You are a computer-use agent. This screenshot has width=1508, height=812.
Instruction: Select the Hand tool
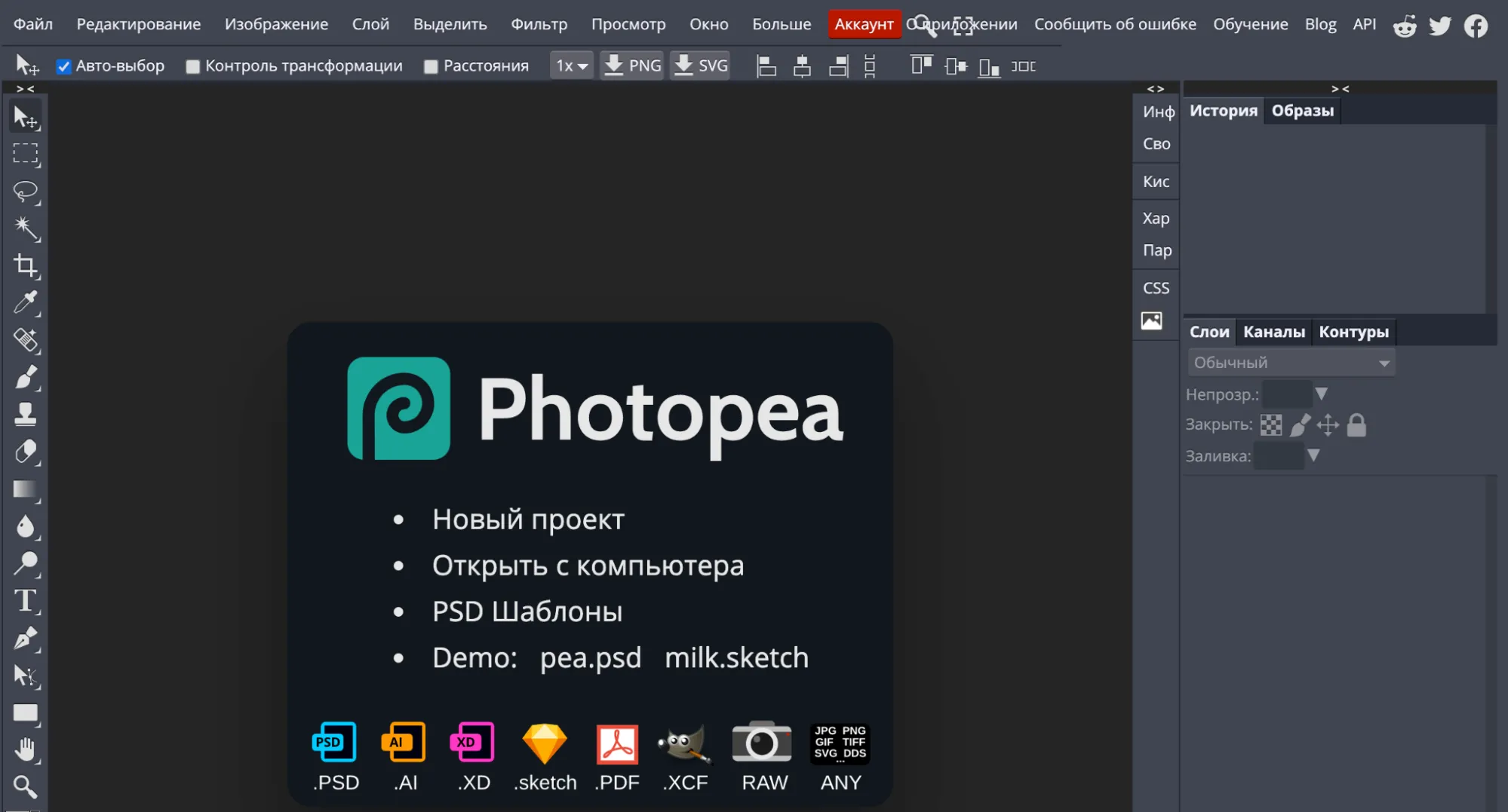(26, 749)
